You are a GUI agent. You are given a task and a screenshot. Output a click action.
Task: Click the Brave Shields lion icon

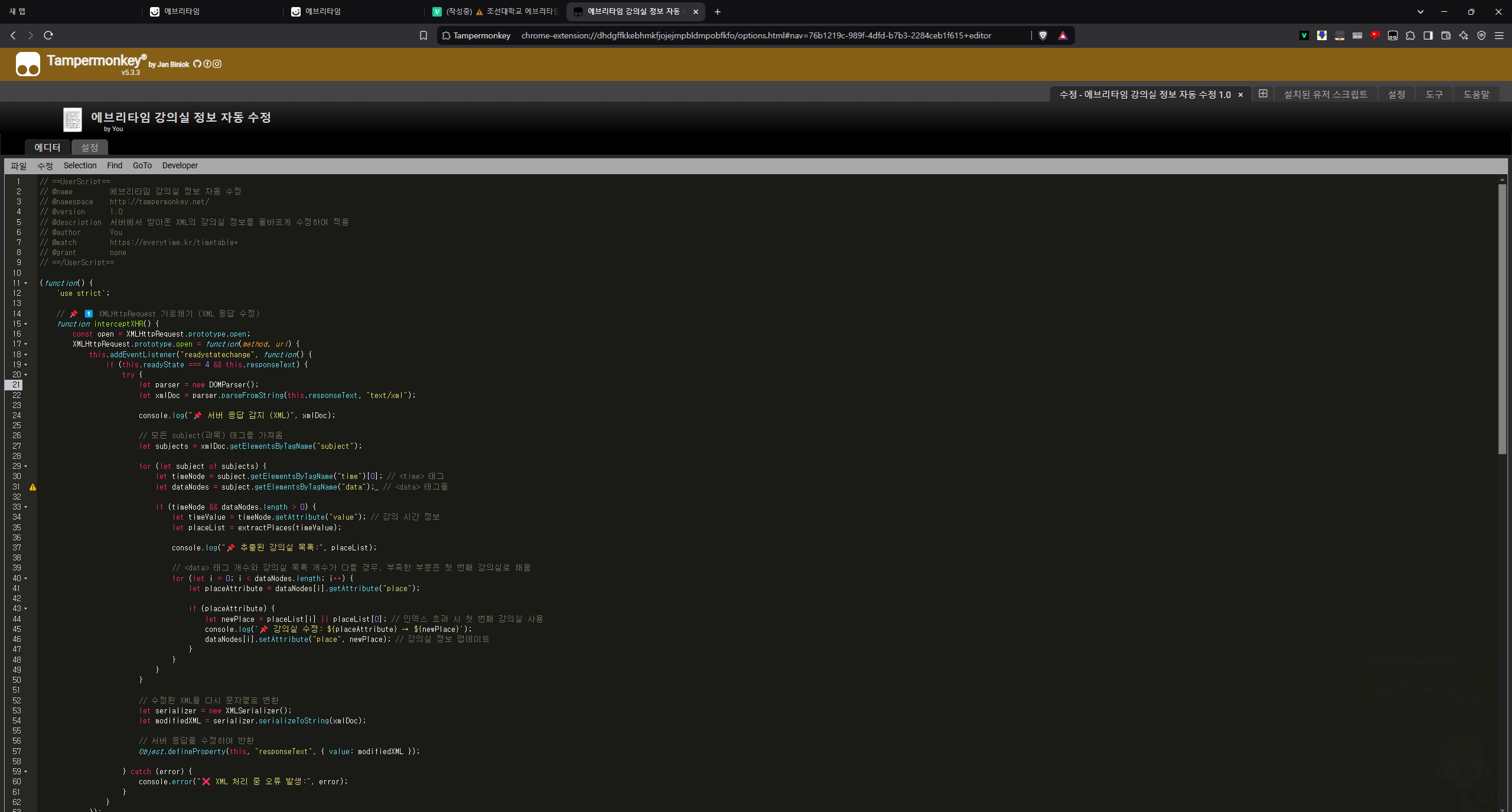[x=1043, y=35]
